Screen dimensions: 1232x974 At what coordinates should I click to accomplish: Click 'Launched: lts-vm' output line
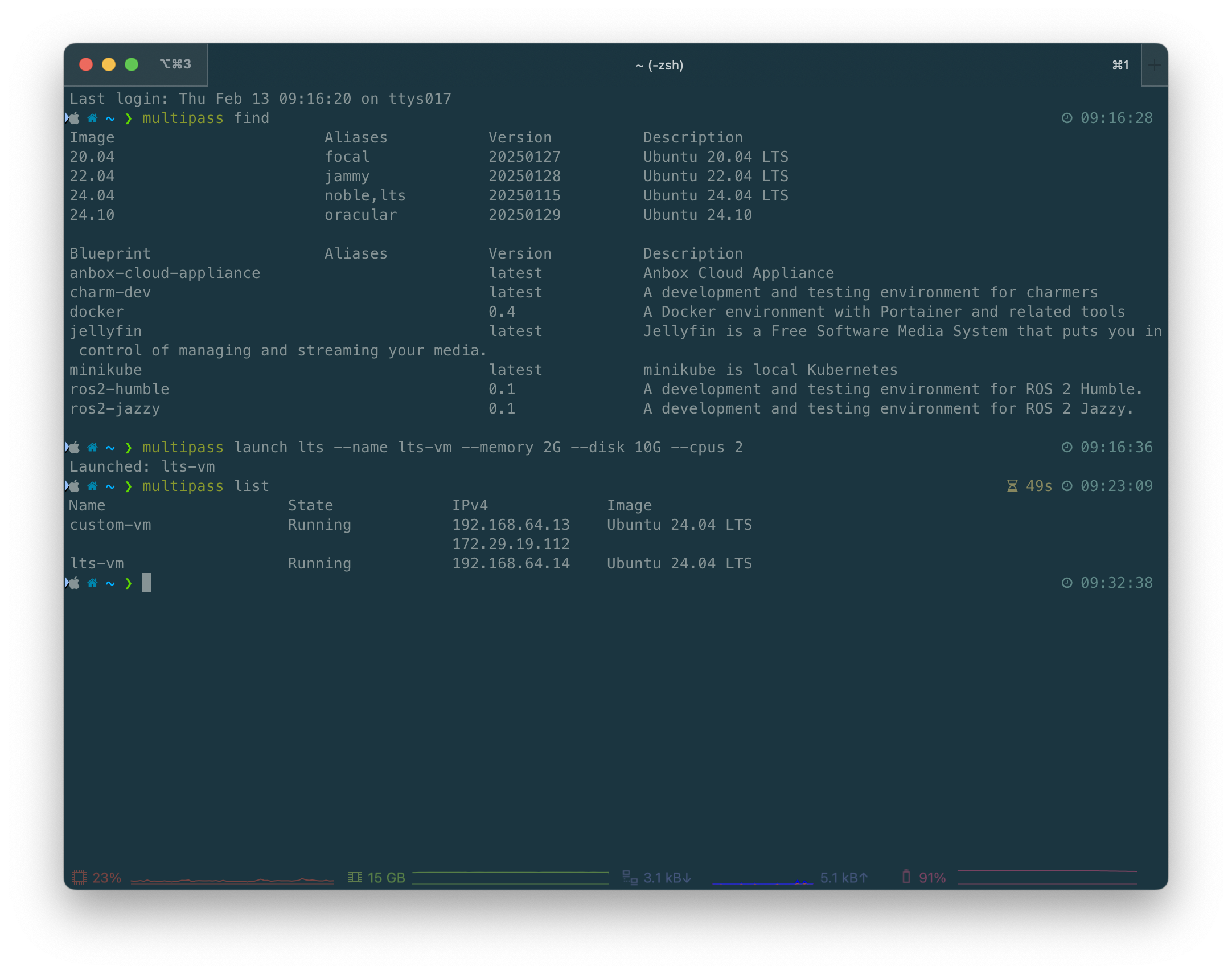(x=142, y=467)
